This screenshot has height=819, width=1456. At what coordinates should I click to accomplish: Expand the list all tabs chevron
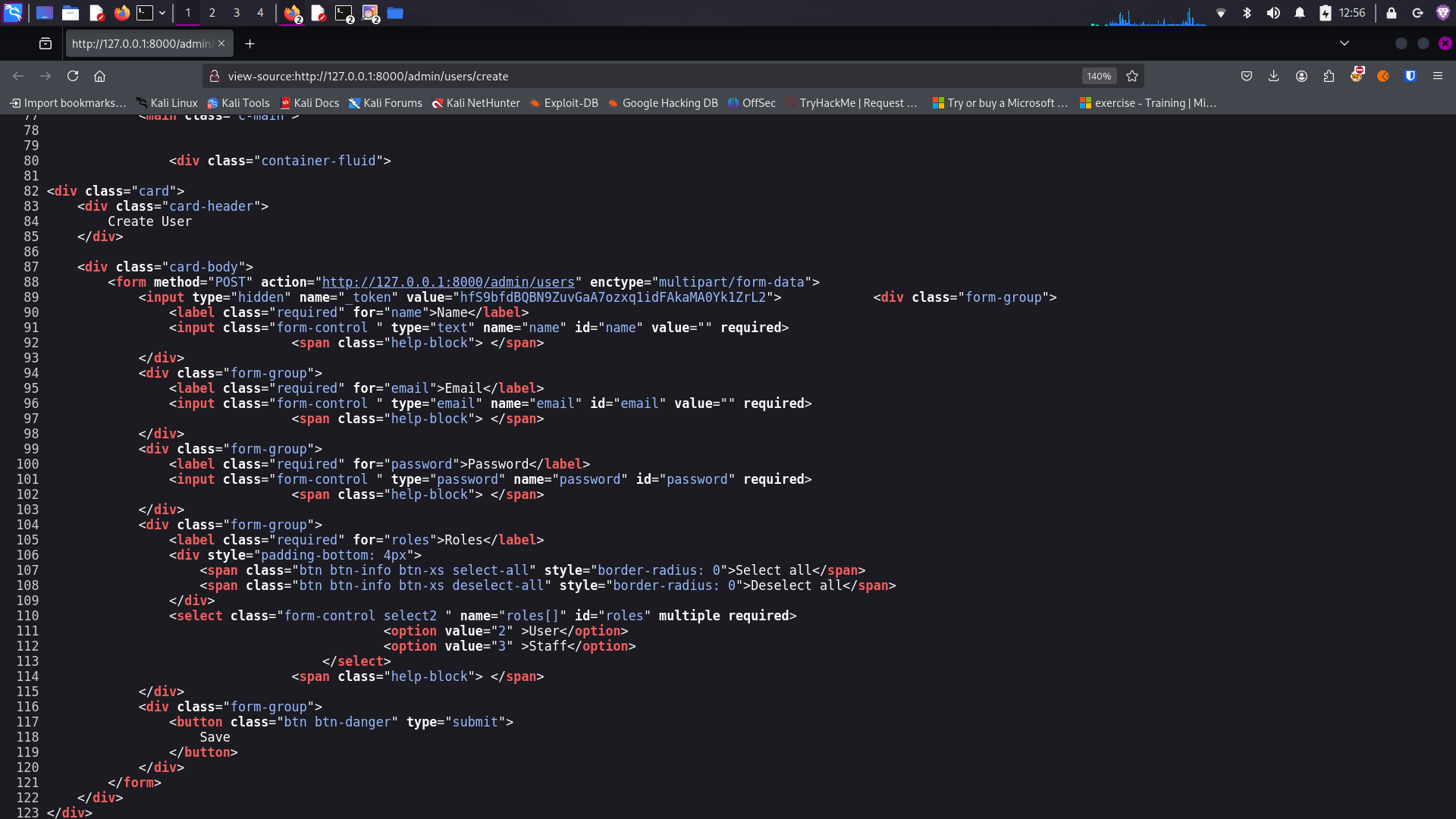click(1345, 43)
